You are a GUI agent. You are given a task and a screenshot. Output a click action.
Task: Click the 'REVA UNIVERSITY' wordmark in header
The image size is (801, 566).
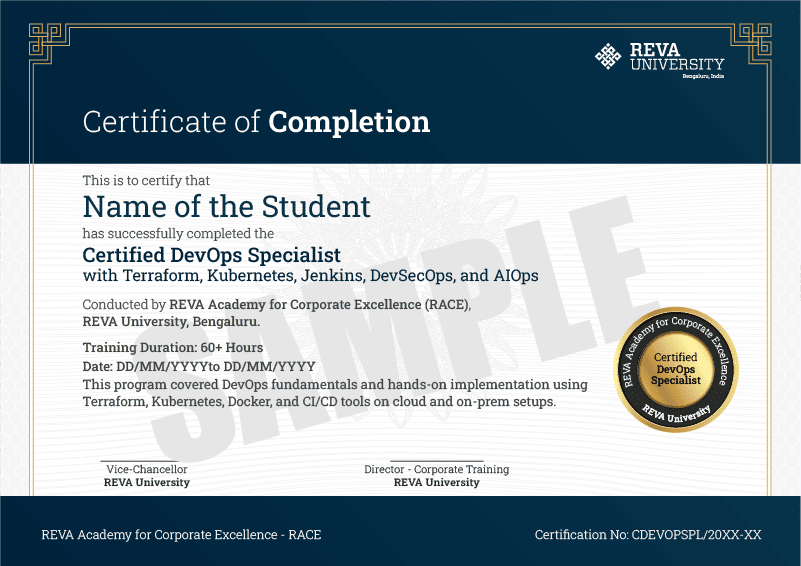[x=677, y=57]
